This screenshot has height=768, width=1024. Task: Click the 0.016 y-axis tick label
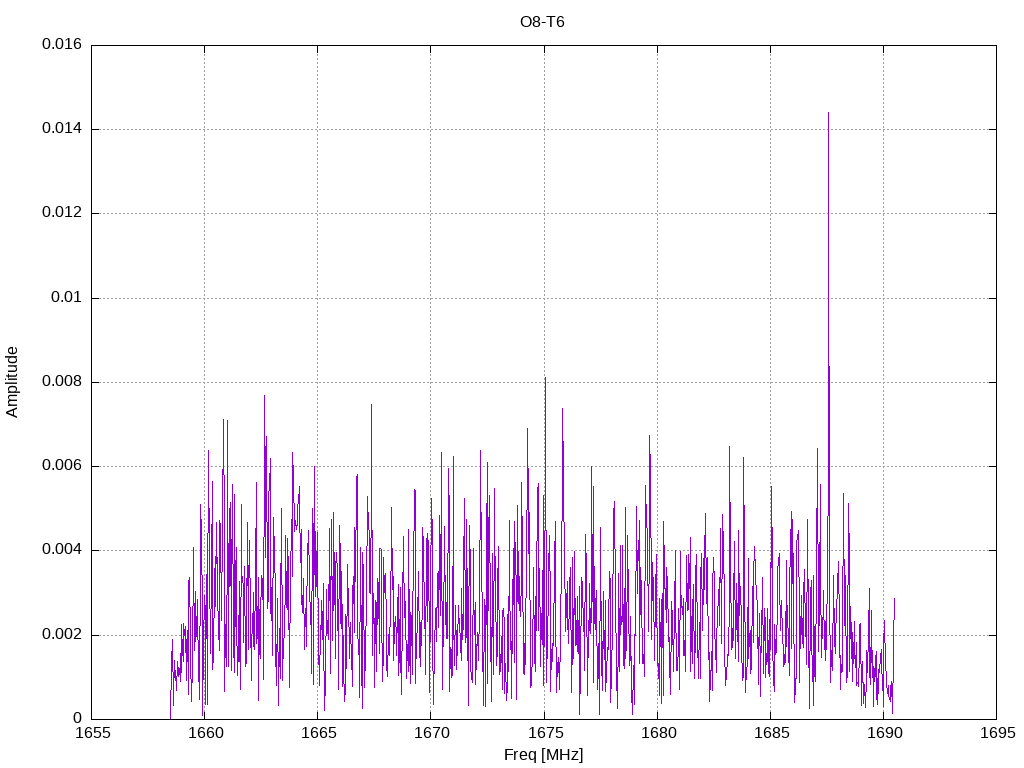(62, 44)
